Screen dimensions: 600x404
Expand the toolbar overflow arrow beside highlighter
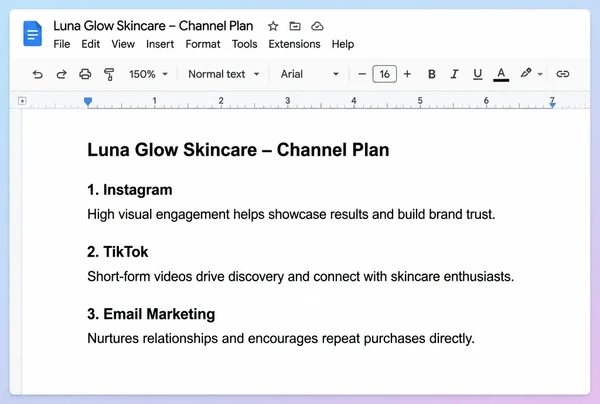coord(540,74)
